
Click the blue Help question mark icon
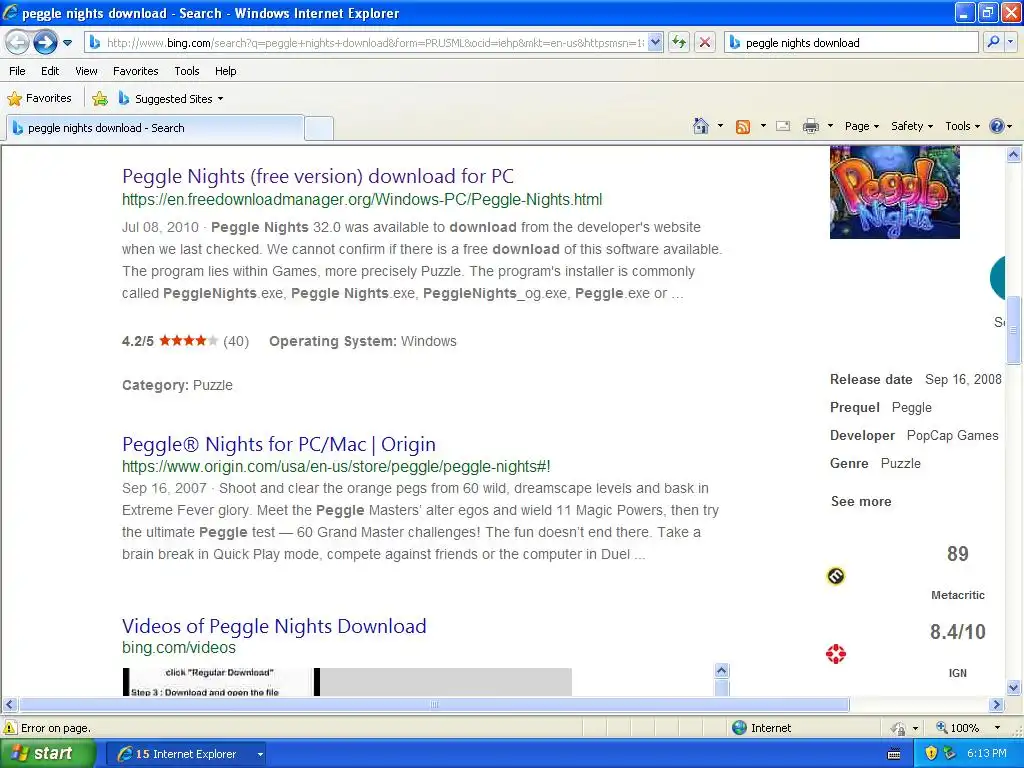tap(997, 126)
